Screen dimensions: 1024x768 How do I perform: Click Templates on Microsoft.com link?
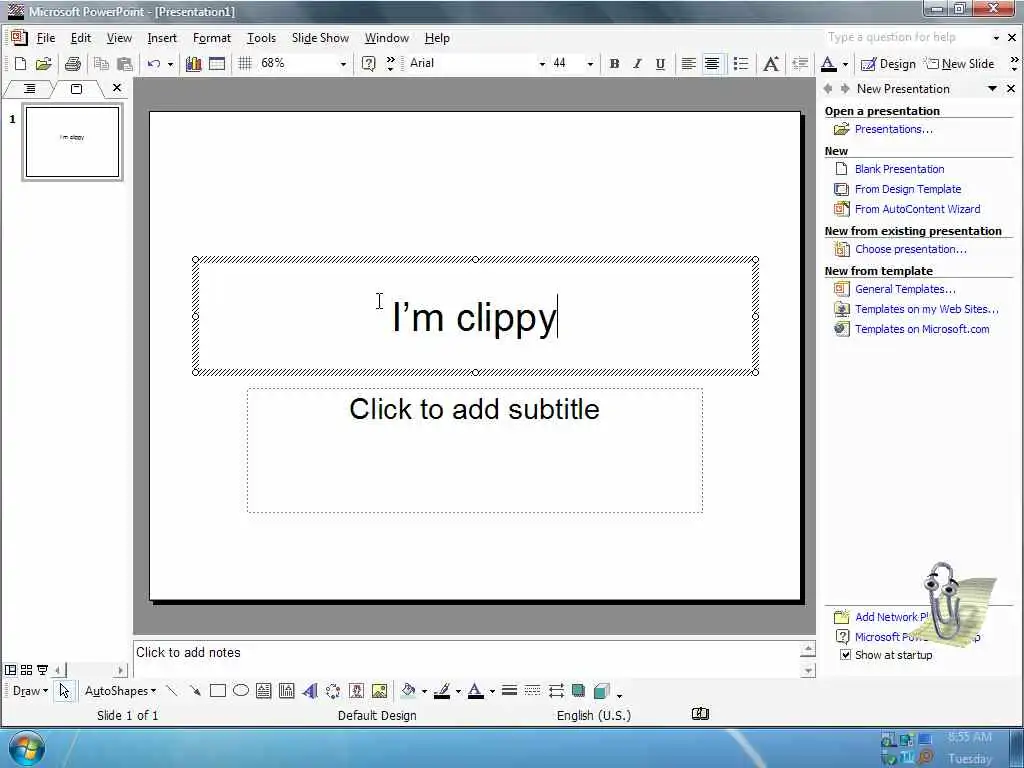click(x=922, y=329)
